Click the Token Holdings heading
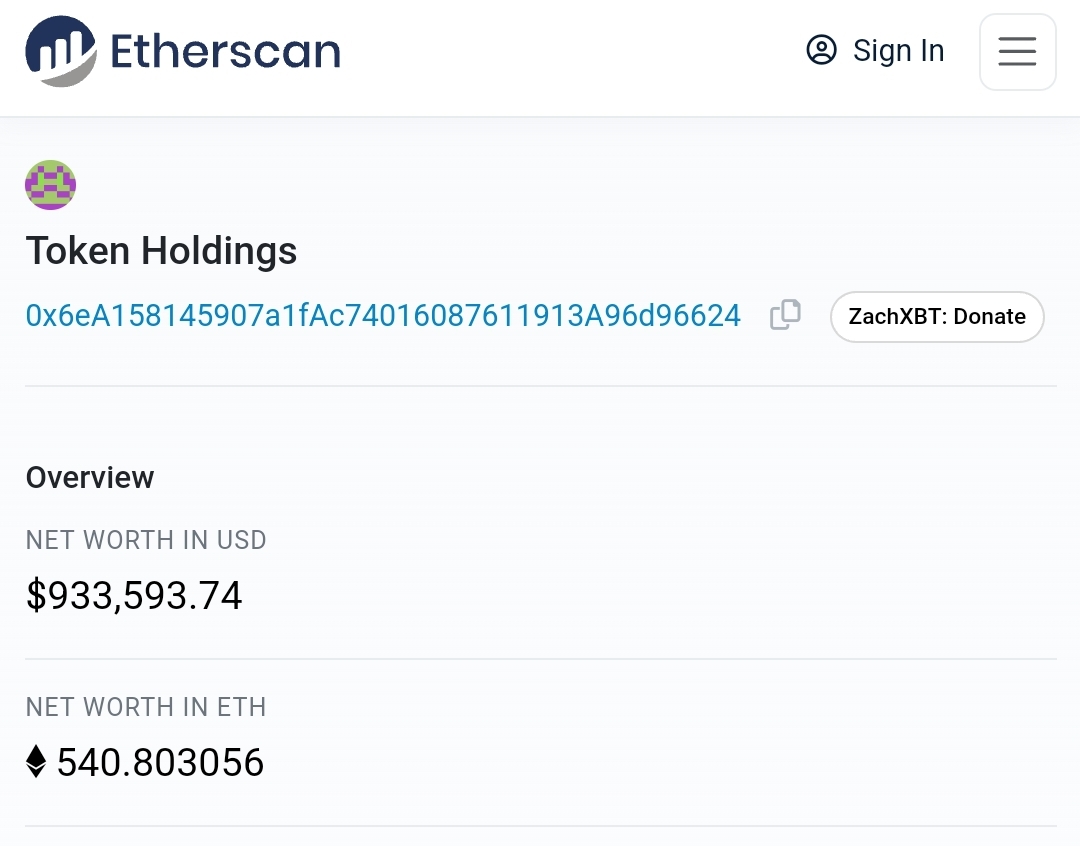Viewport: 1080px width, 846px height. coord(161,250)
